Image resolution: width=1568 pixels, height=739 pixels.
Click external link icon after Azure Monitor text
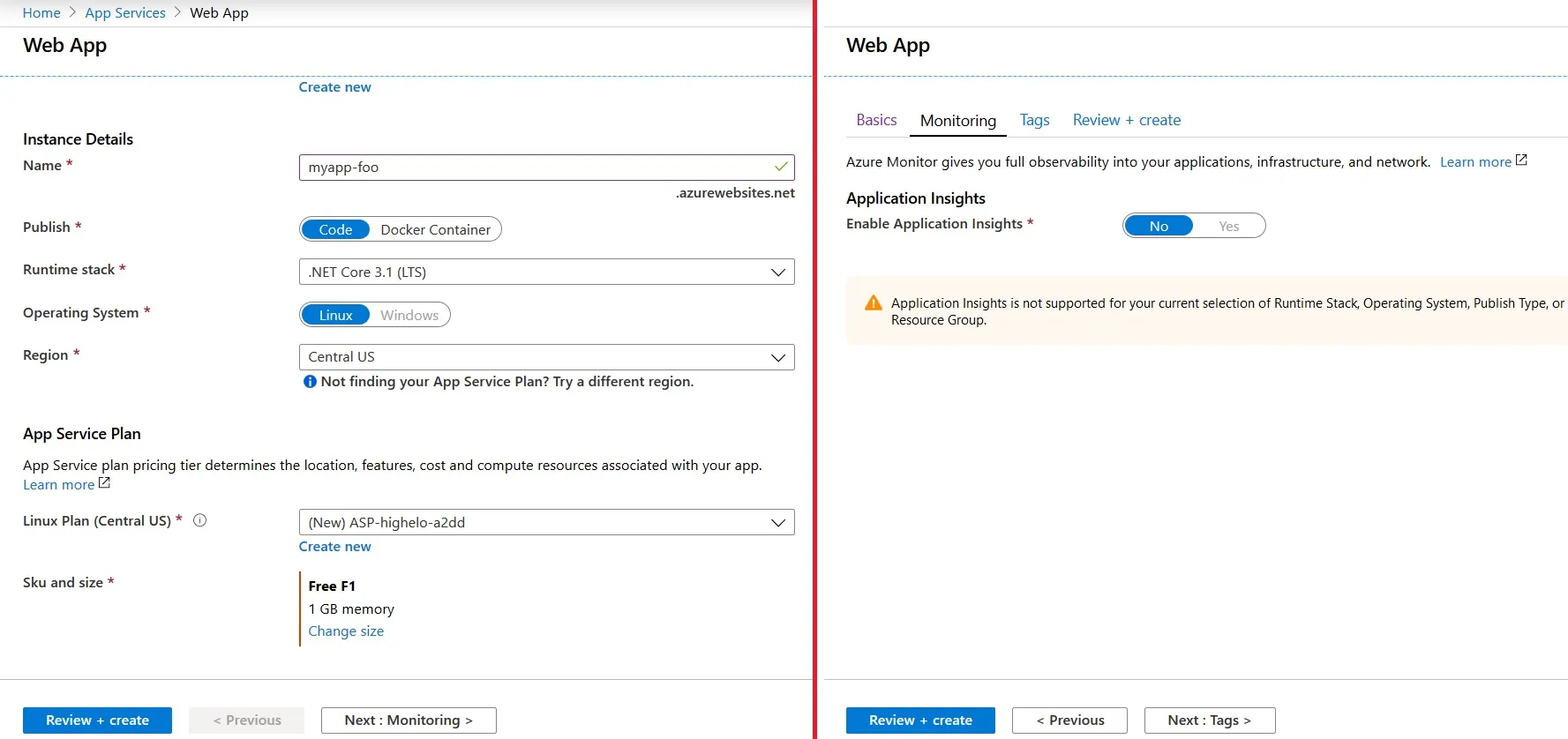pos(1521,160)
